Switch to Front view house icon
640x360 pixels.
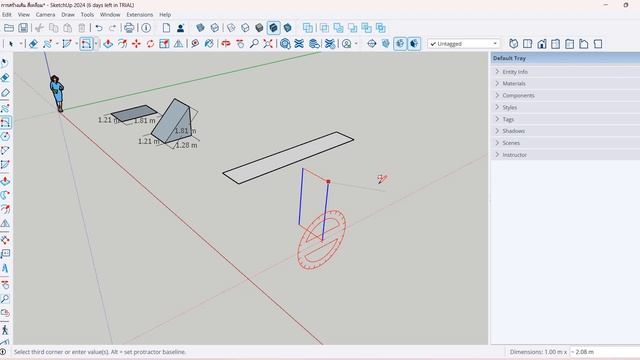pos(542,44)
